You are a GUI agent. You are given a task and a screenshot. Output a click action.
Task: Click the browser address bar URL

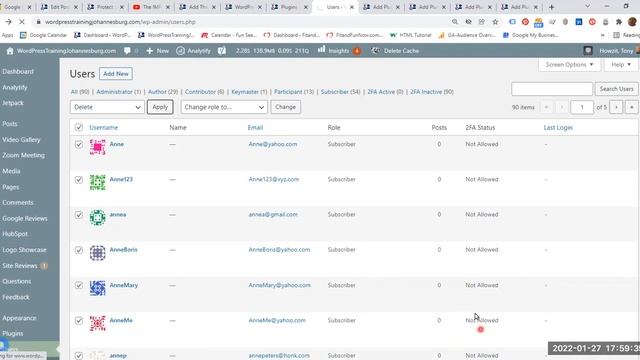[x=120, y=22]
